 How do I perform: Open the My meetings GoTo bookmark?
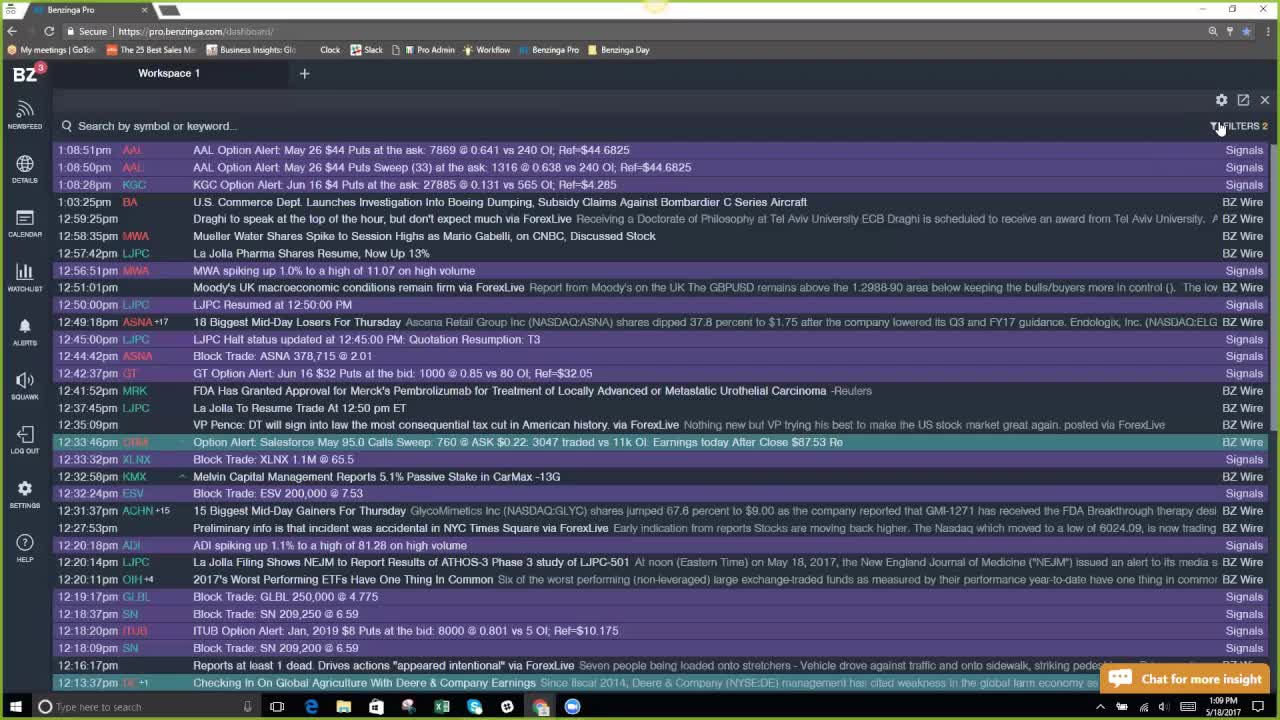(51, 50)
